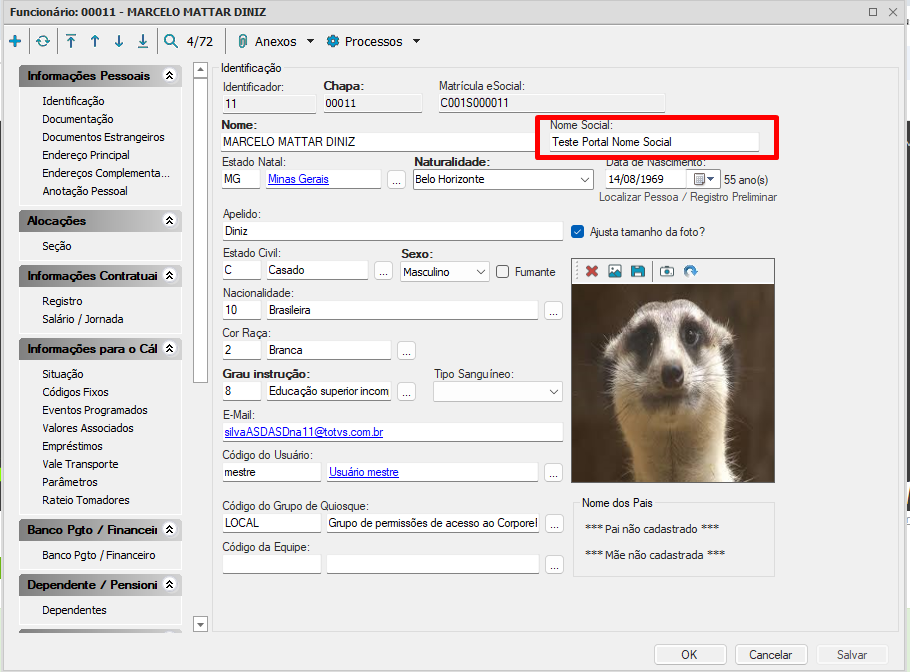This screenshot has width=910, height=672.
Task: Open Seção in the sidebar
Action: pos(57,246)
